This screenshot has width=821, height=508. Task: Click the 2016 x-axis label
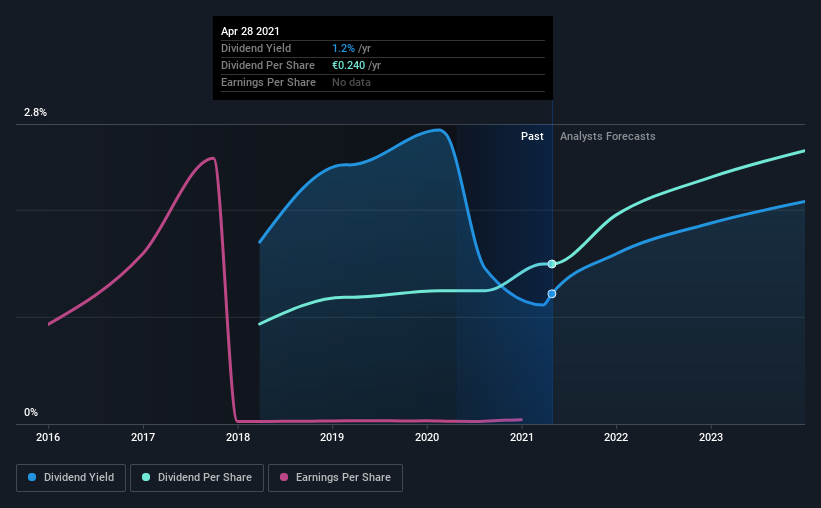coord(48,437)
